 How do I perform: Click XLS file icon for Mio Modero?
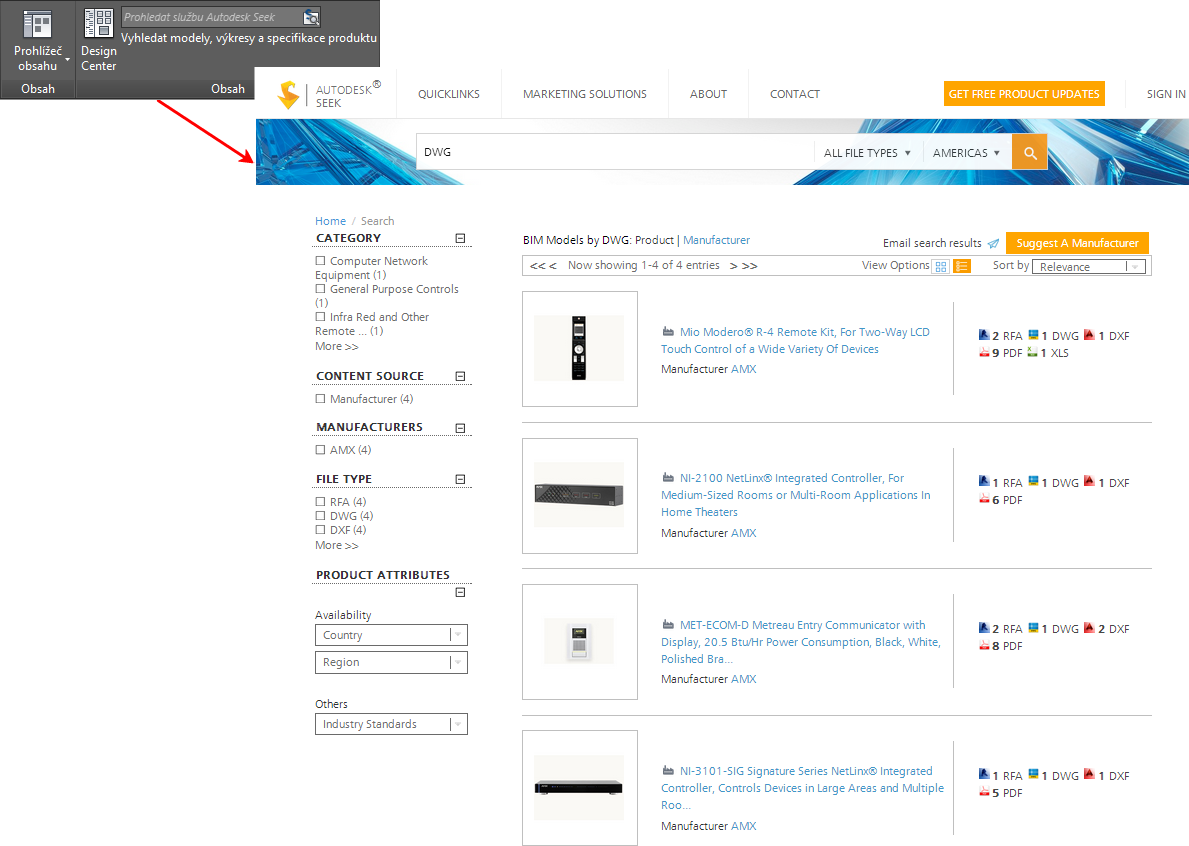[1032, 352]
